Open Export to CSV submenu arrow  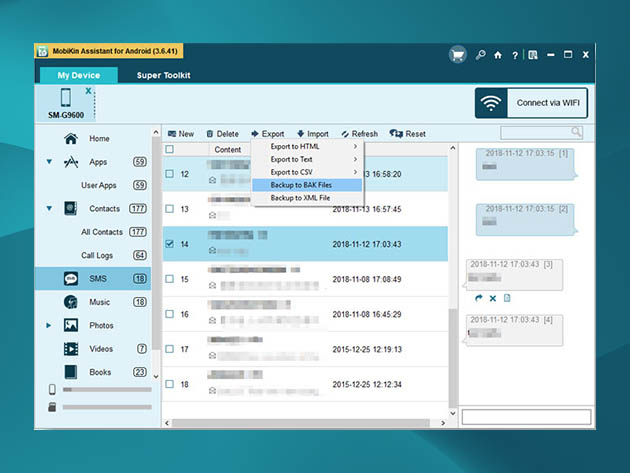[355, 172]
